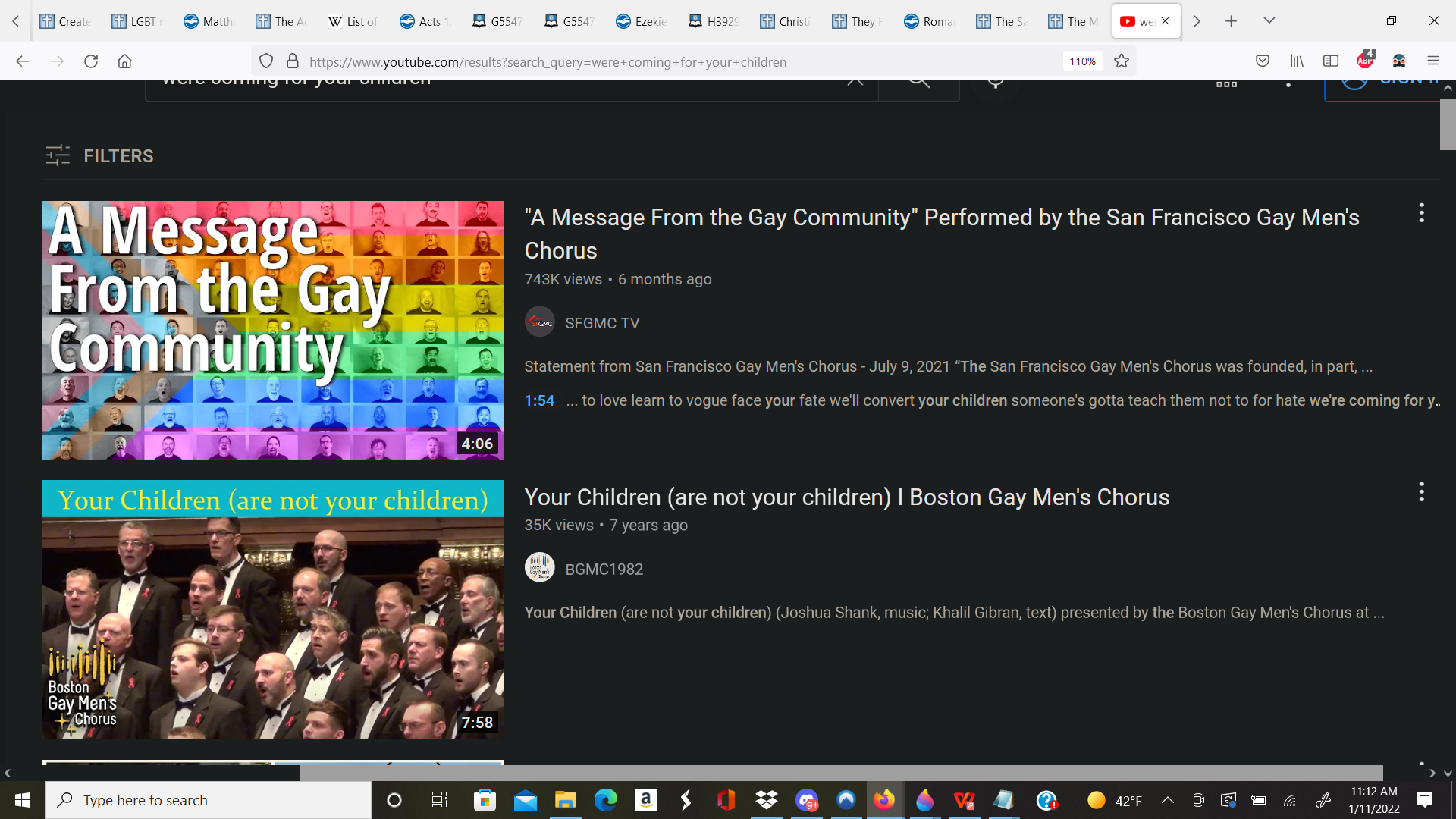The image size is (1456, 819).
Task: Click the vertical page scrollbar thumb
Action: click(x=1448, y=124)
